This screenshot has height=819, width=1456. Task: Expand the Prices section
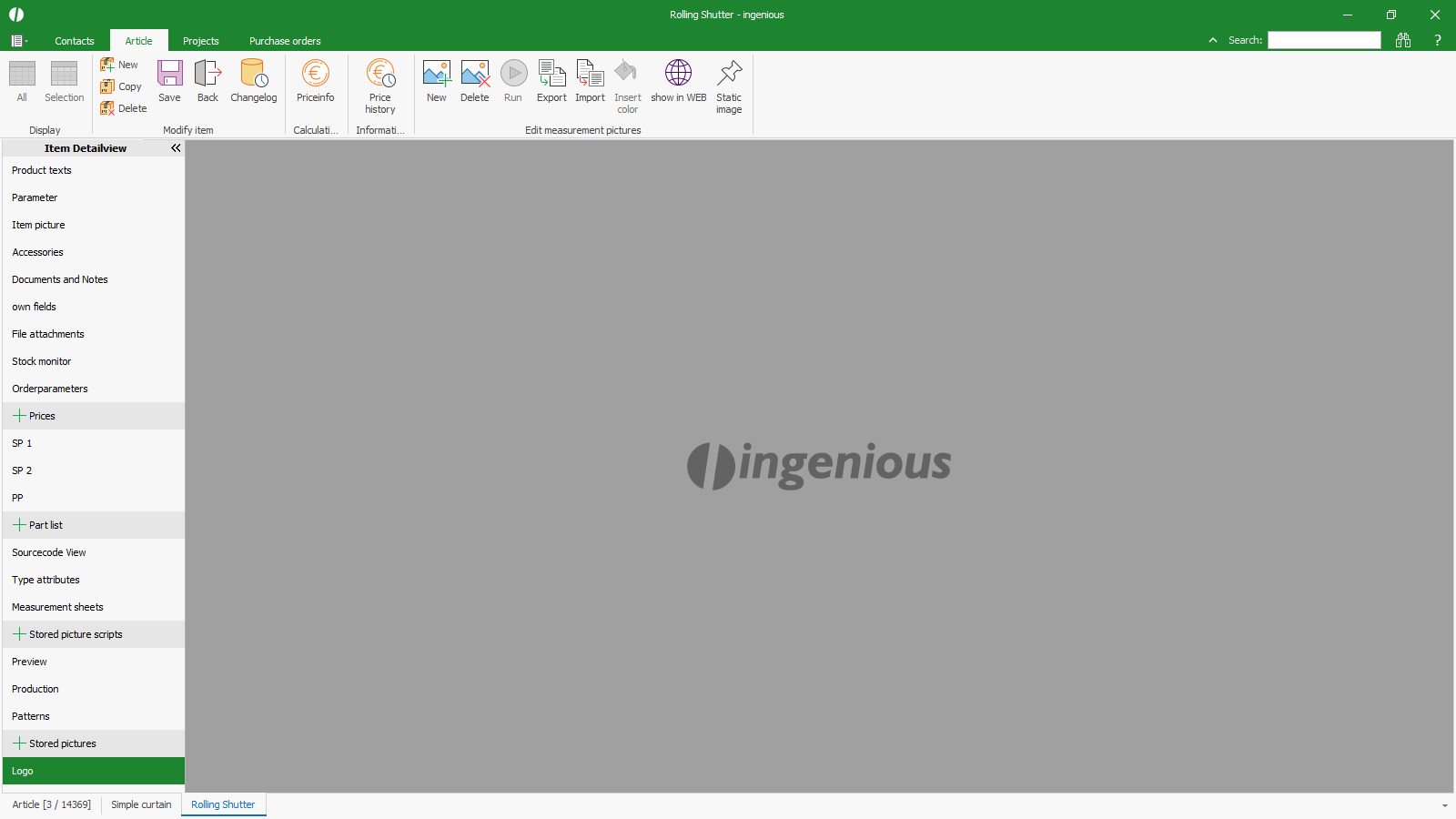point(19,416)
